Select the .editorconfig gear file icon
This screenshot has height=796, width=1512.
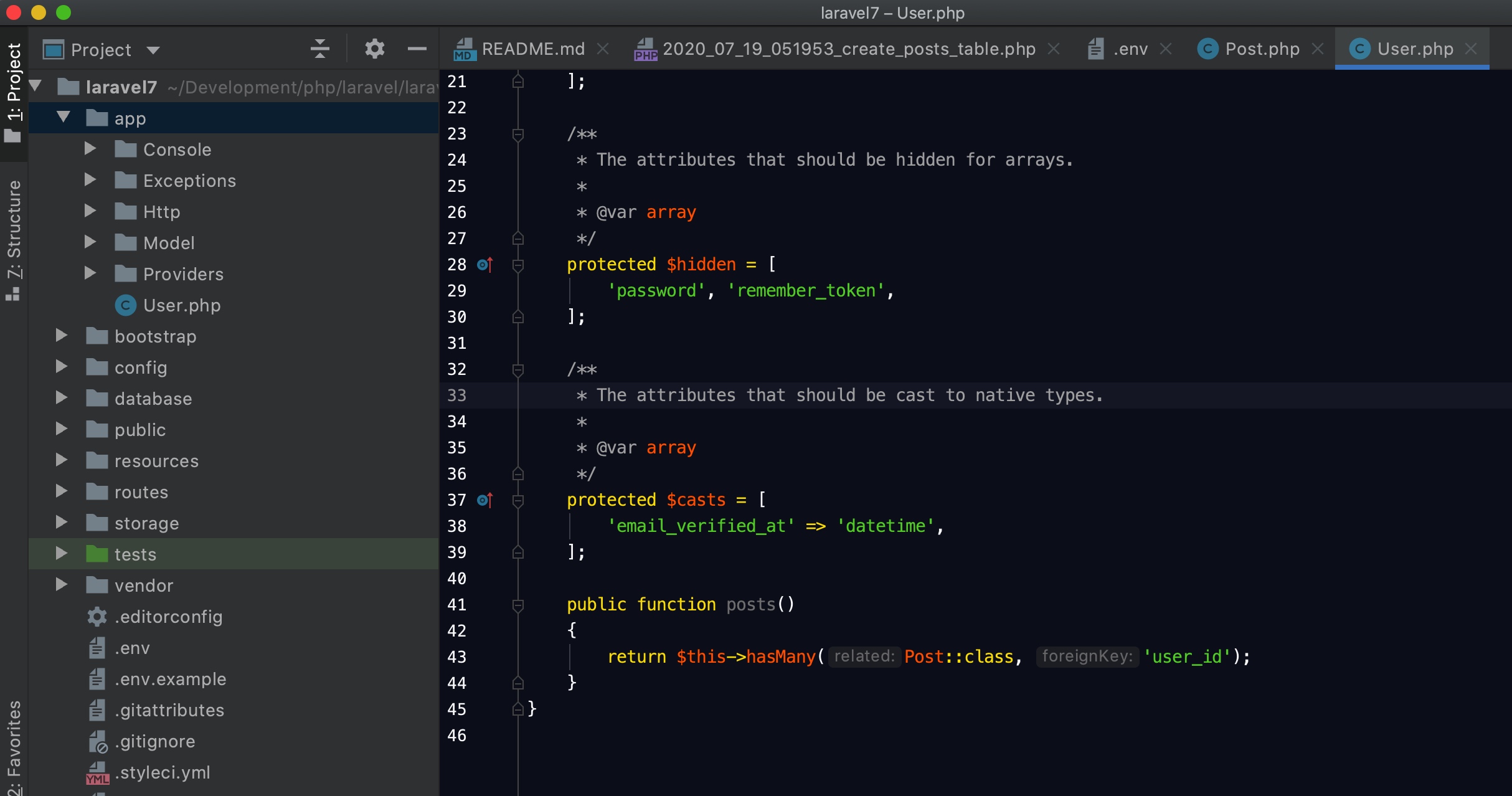pyautogui.click(x=97, y=617)
